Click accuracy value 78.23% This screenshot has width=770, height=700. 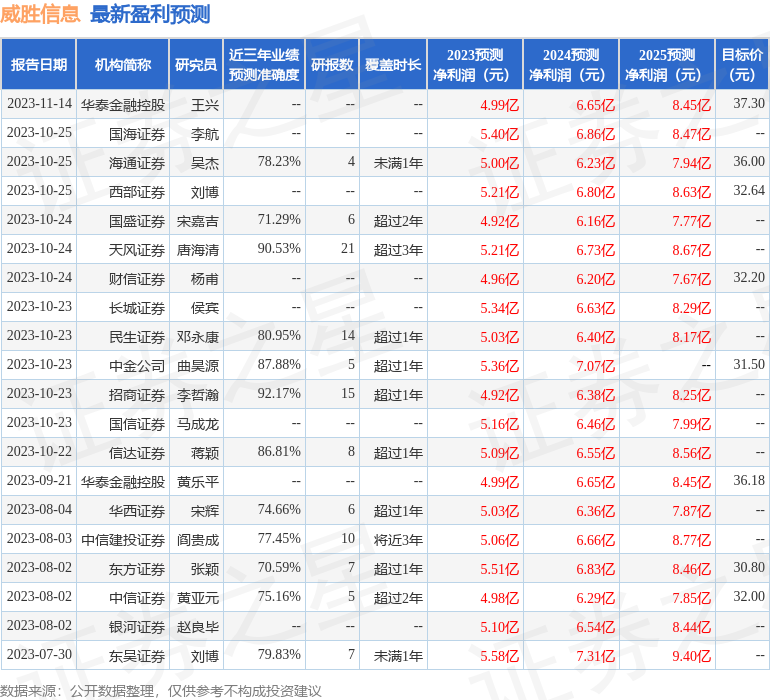[x=279, y=162]
